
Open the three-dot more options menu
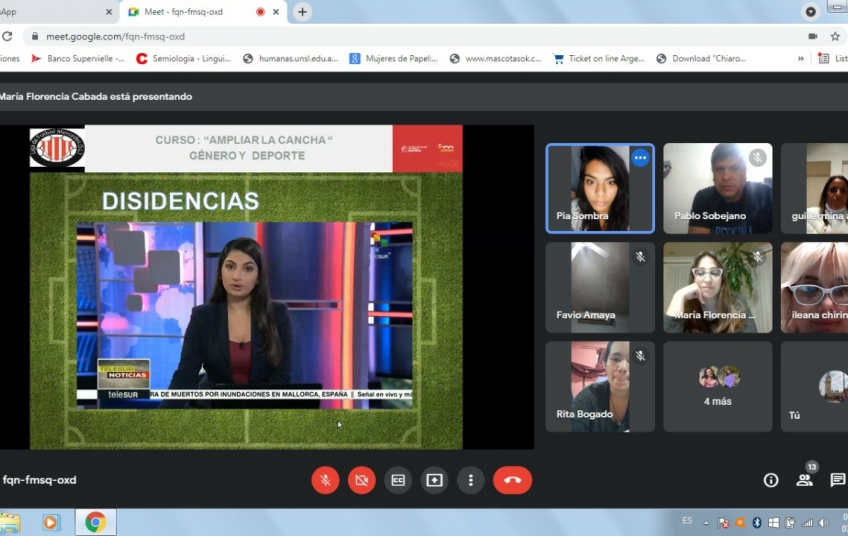point(471,480)
